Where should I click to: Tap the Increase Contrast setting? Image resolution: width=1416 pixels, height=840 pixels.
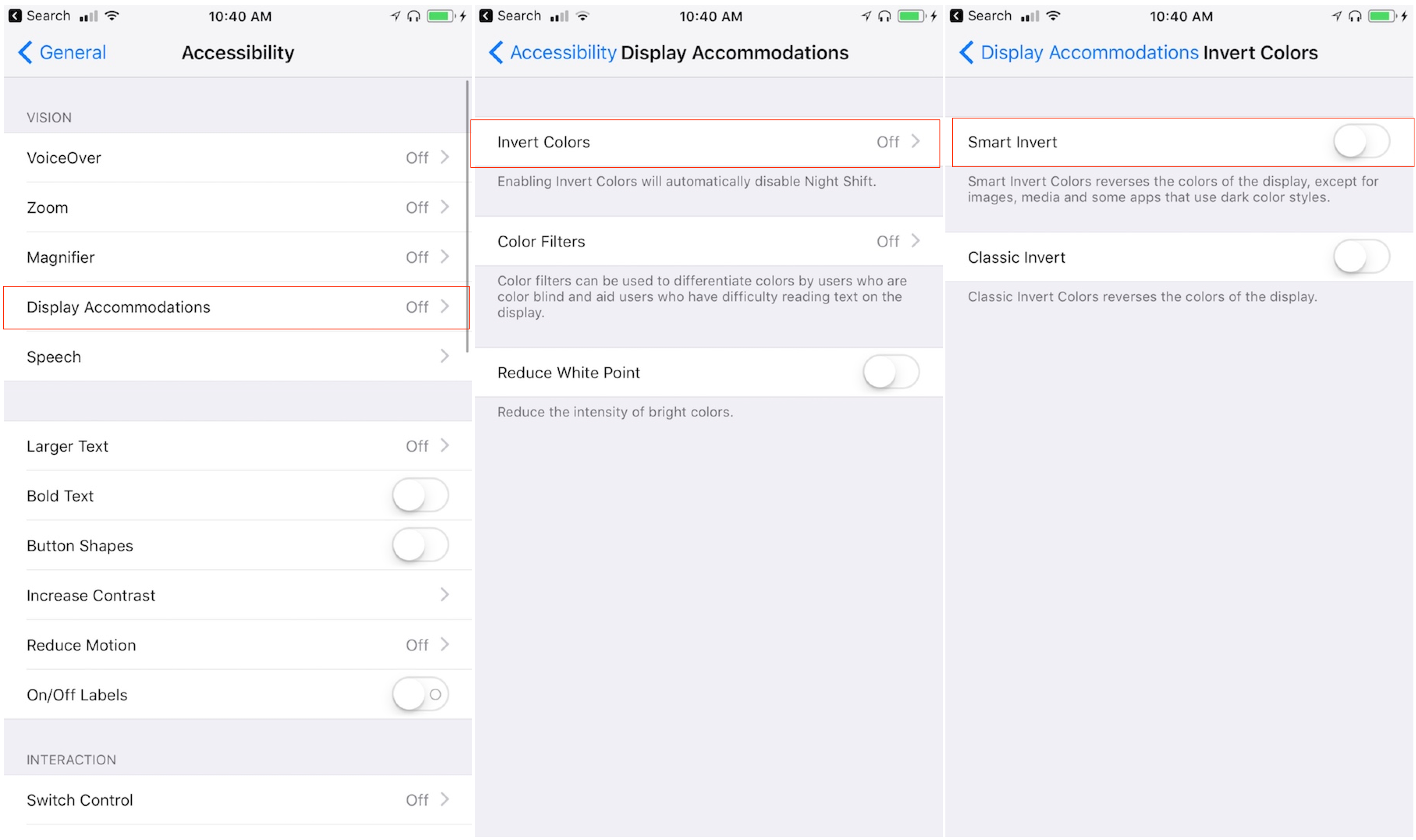tap(235, 595)
